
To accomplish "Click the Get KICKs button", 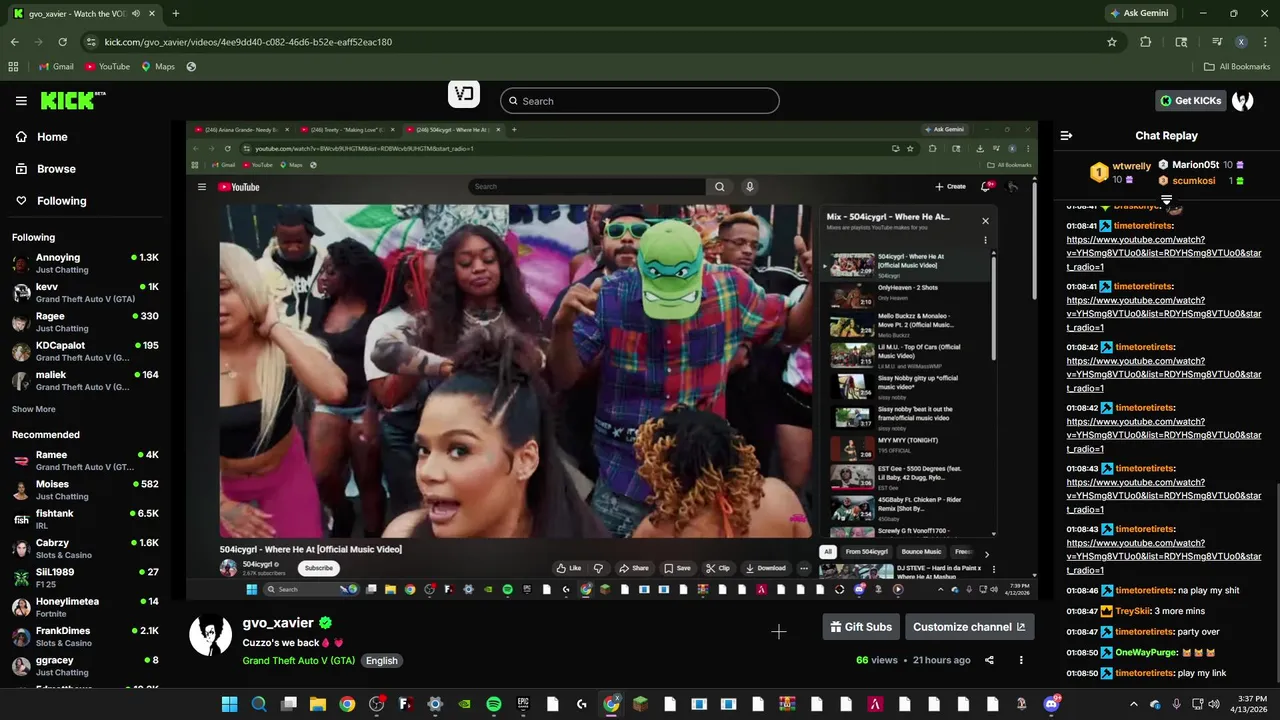I will (x=1190, y=101).
